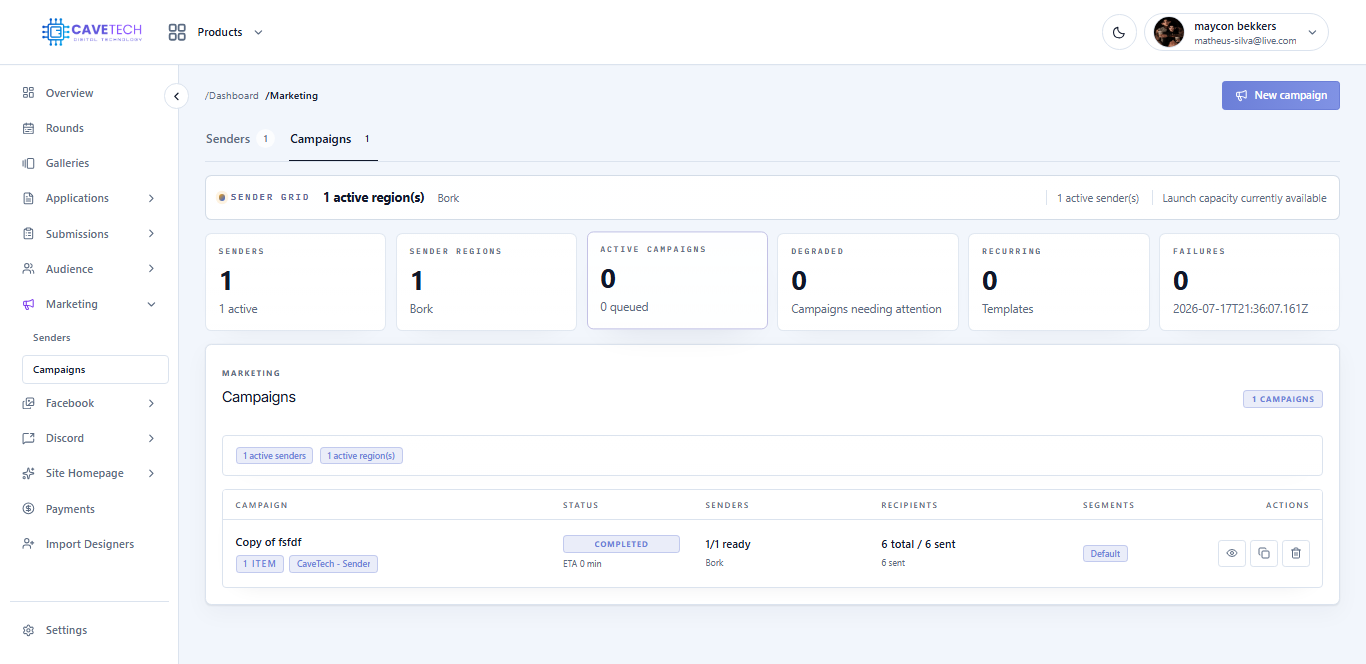The width and height of the screenshot is (1366, 664).
Task: Open Rounds from the sidebar
Action: tap(64, 128)
